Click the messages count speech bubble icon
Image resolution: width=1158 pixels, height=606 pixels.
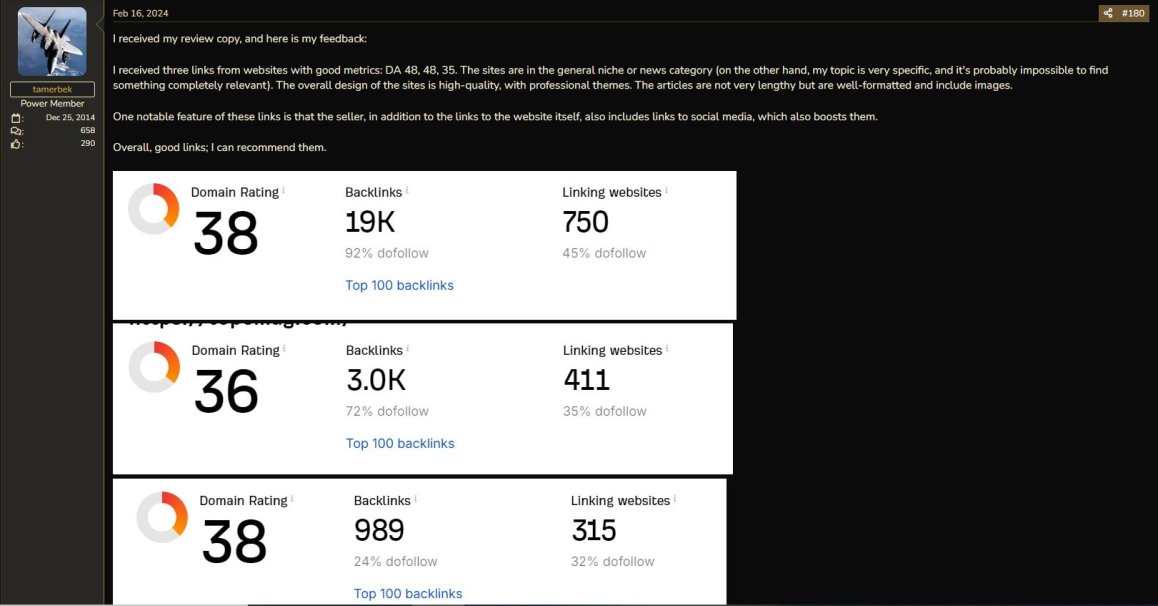[17, 131]
